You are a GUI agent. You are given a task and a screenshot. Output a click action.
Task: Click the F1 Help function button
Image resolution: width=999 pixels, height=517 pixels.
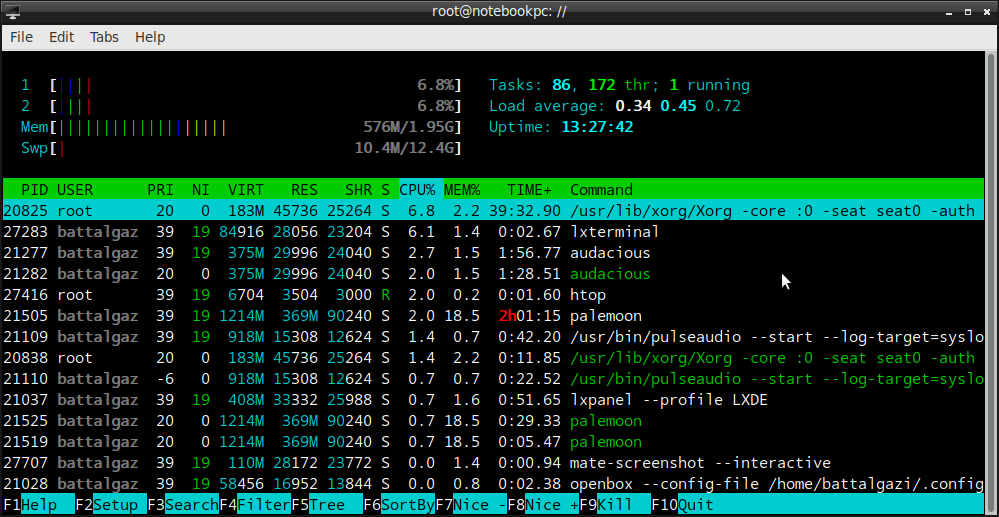click(x=39, y=505)
